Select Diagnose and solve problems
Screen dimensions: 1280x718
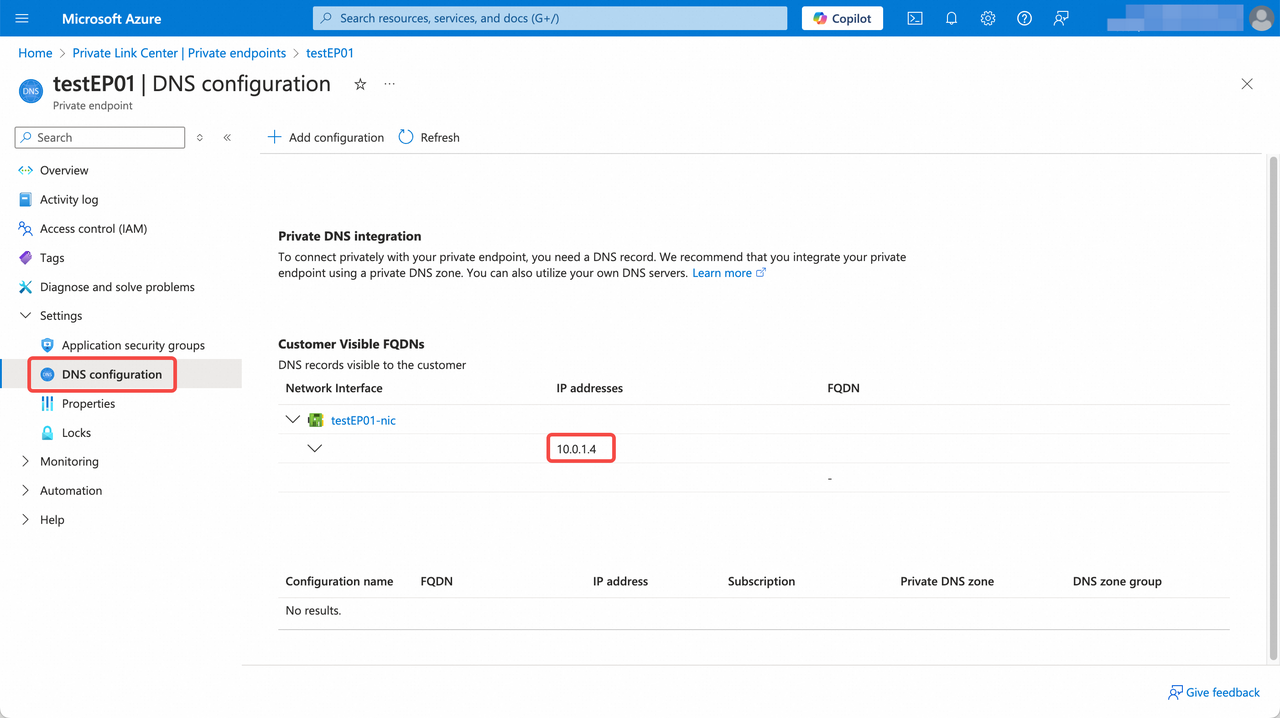point(117,287)
